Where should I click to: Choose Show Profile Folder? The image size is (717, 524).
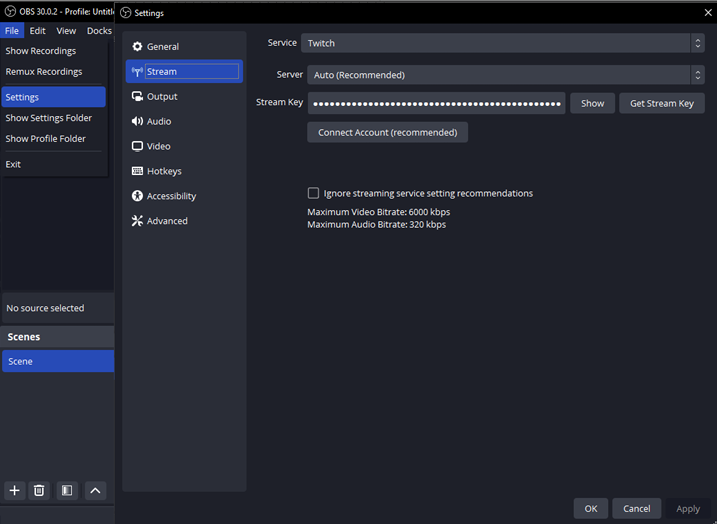(x=54, y=139)
